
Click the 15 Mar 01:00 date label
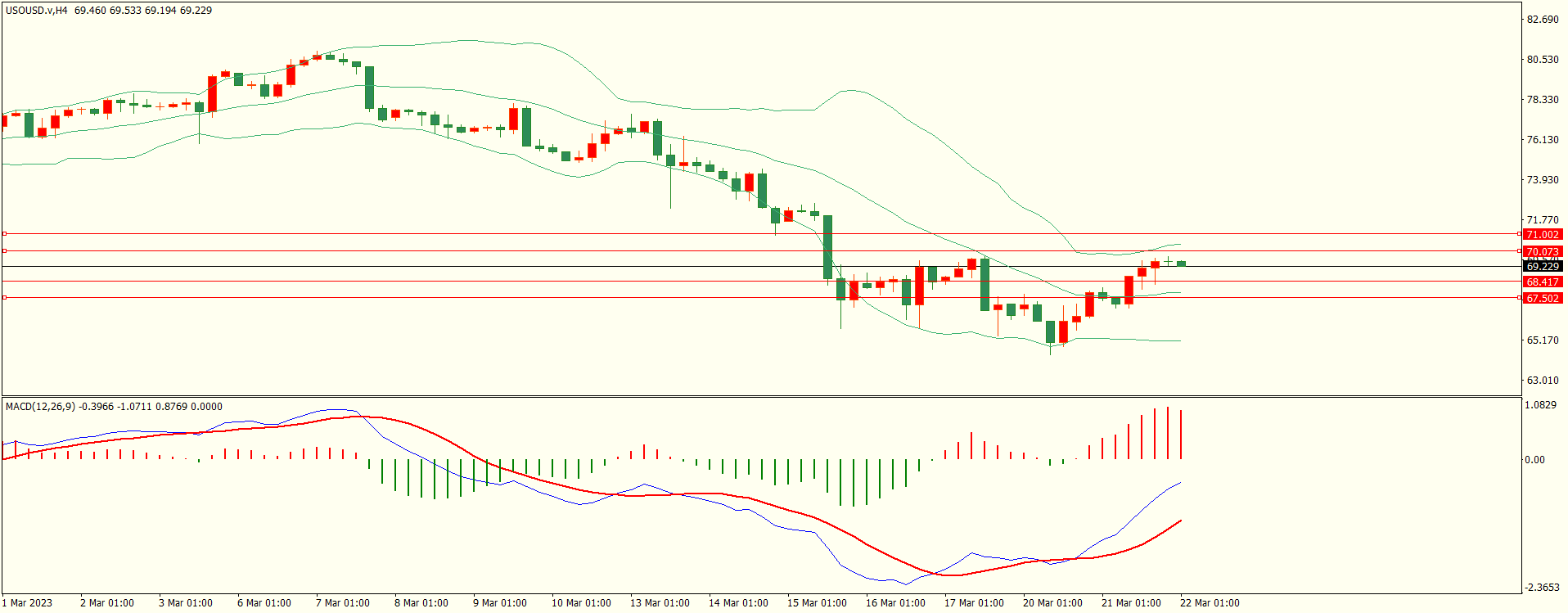click(817, 603)
